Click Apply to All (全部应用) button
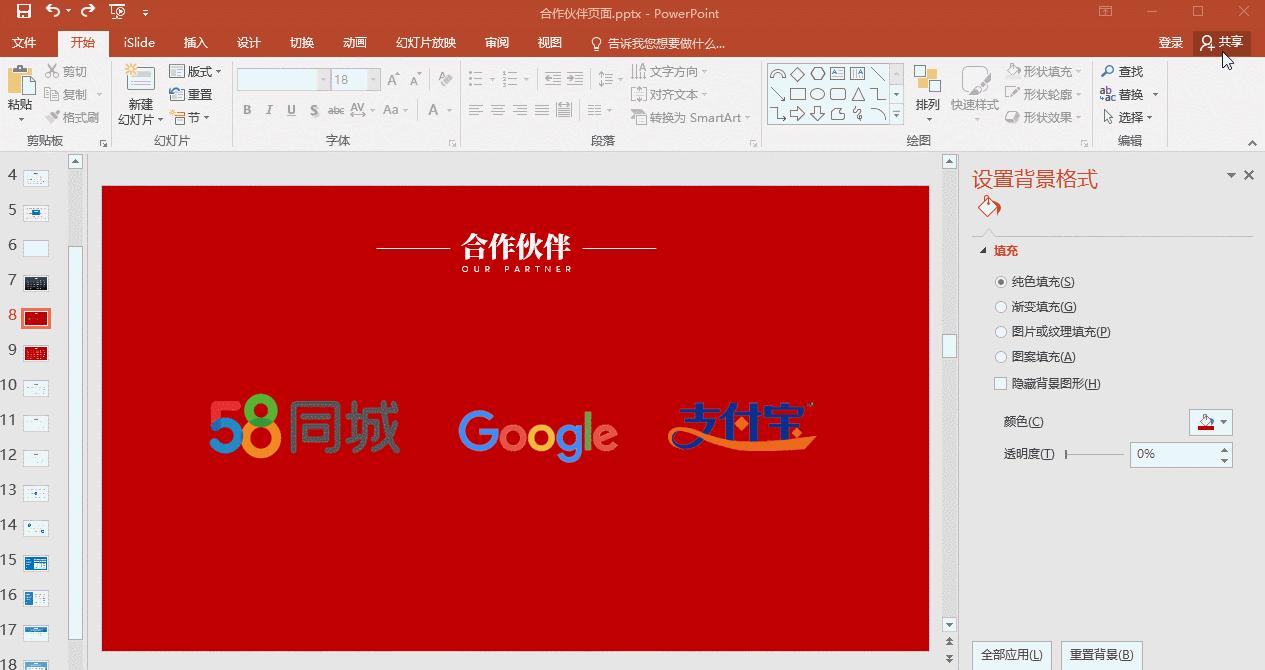 [1012, 655]
